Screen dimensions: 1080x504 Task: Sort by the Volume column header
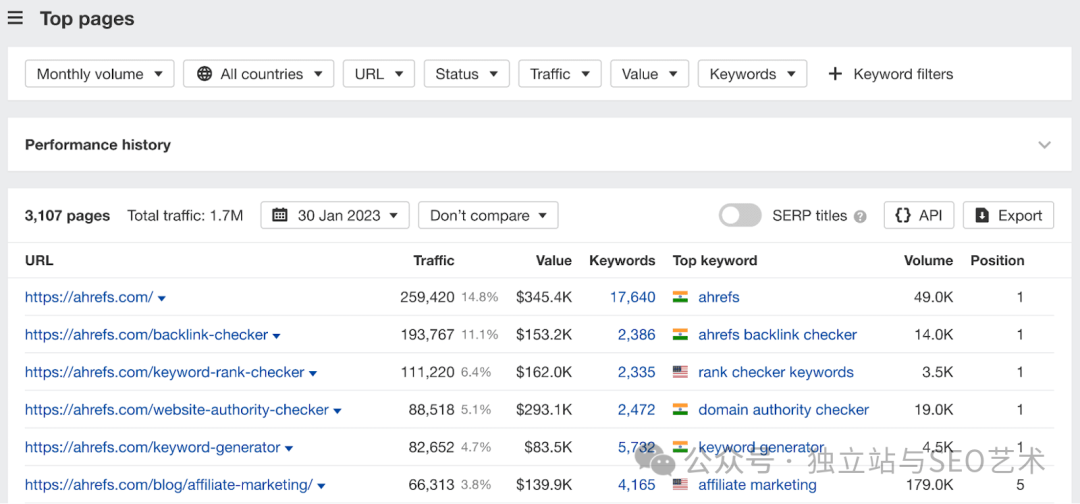[928, 261]
